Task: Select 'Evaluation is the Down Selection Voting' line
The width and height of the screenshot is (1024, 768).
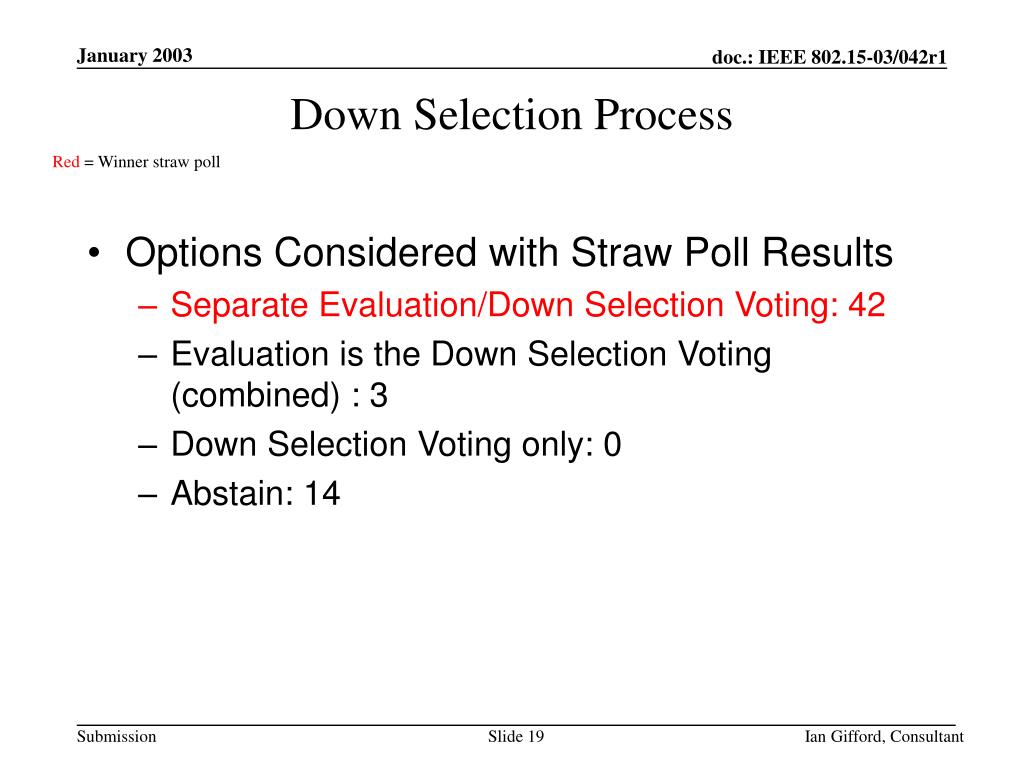Action: pyautogui.click(x=471, y=354)
